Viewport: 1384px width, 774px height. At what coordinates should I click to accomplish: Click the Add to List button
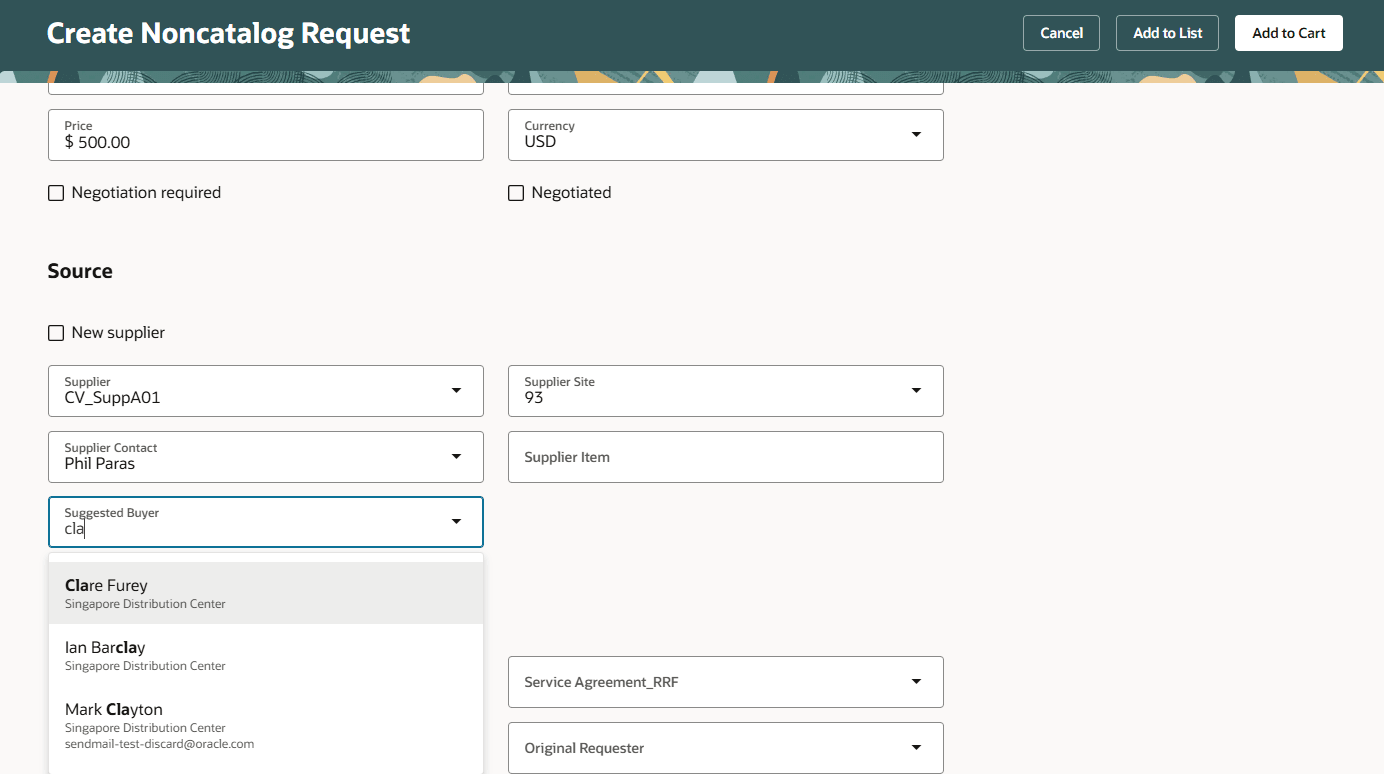pyautogui.click(x=1167, y=32)
